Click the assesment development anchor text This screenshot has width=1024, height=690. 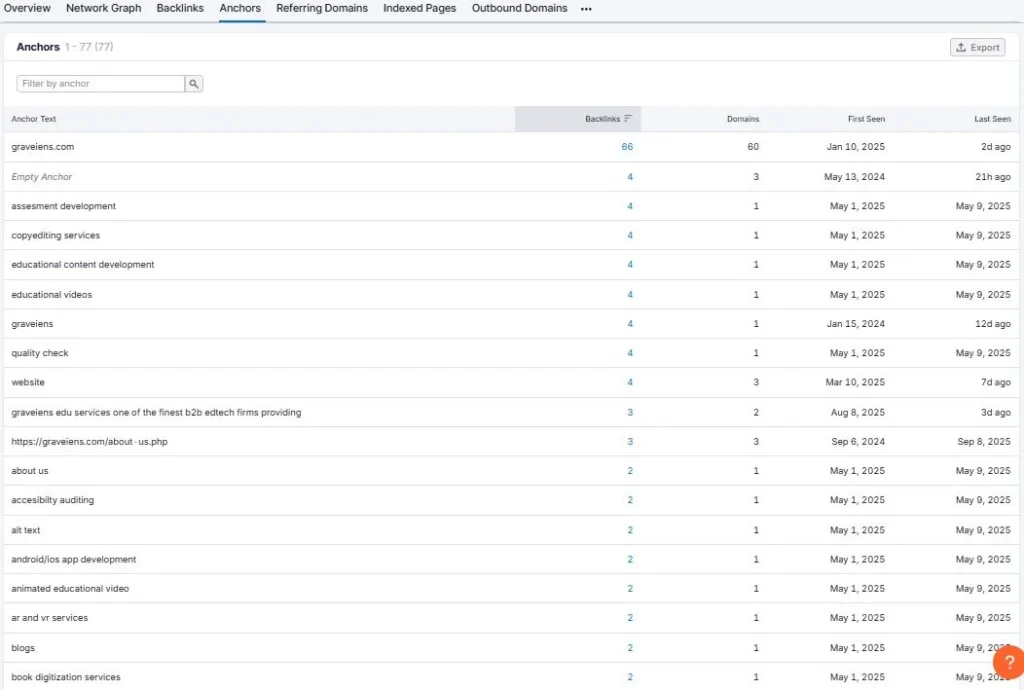pyautogui.click(x=63, y=206)
